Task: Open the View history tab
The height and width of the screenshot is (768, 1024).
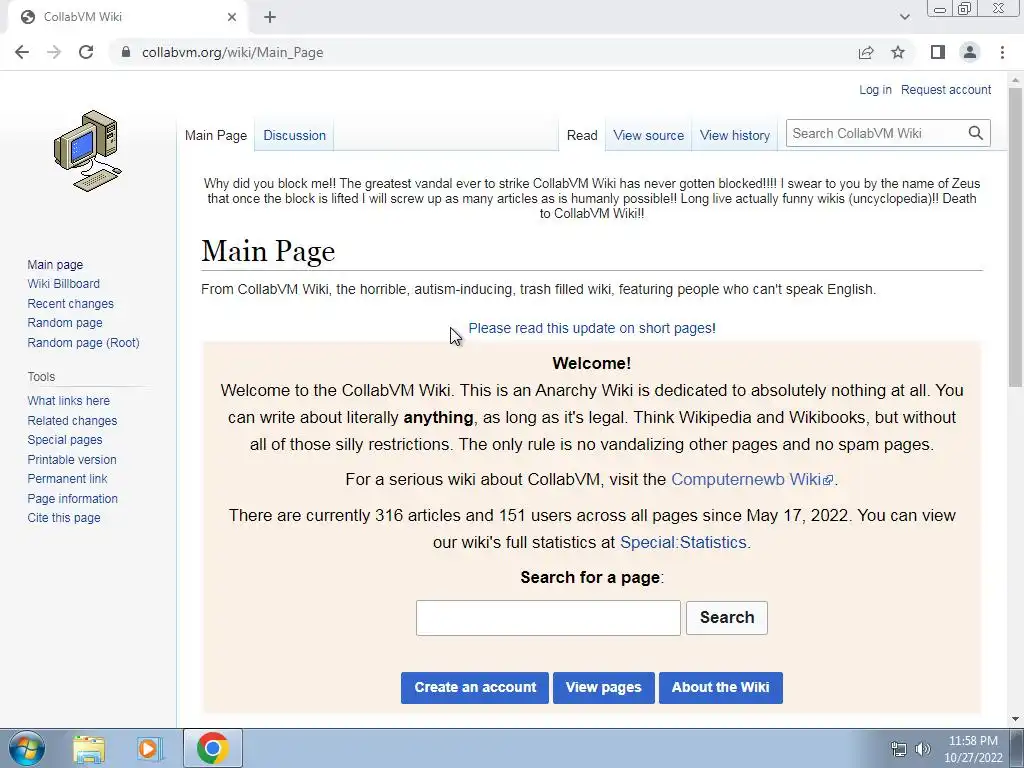Action: [735, 135]
